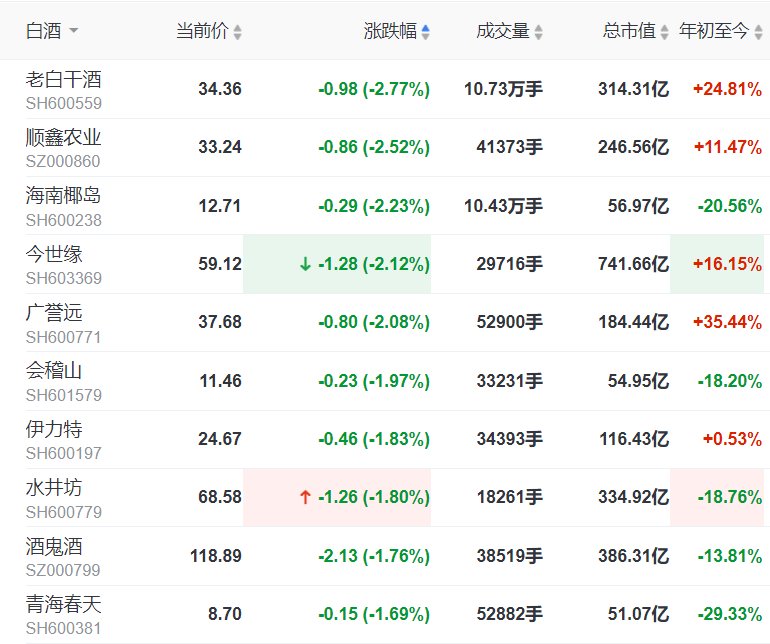Screen dimensions: 770x644
Task: Open the 白酒 sector dropdown
Action: [x=52, y=31]
